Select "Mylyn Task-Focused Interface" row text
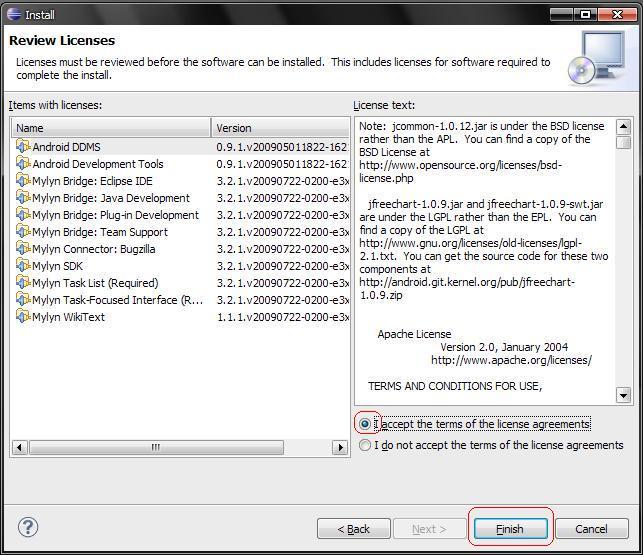The width and height of the screenshot is (643, 555). (x=118, y=300)
